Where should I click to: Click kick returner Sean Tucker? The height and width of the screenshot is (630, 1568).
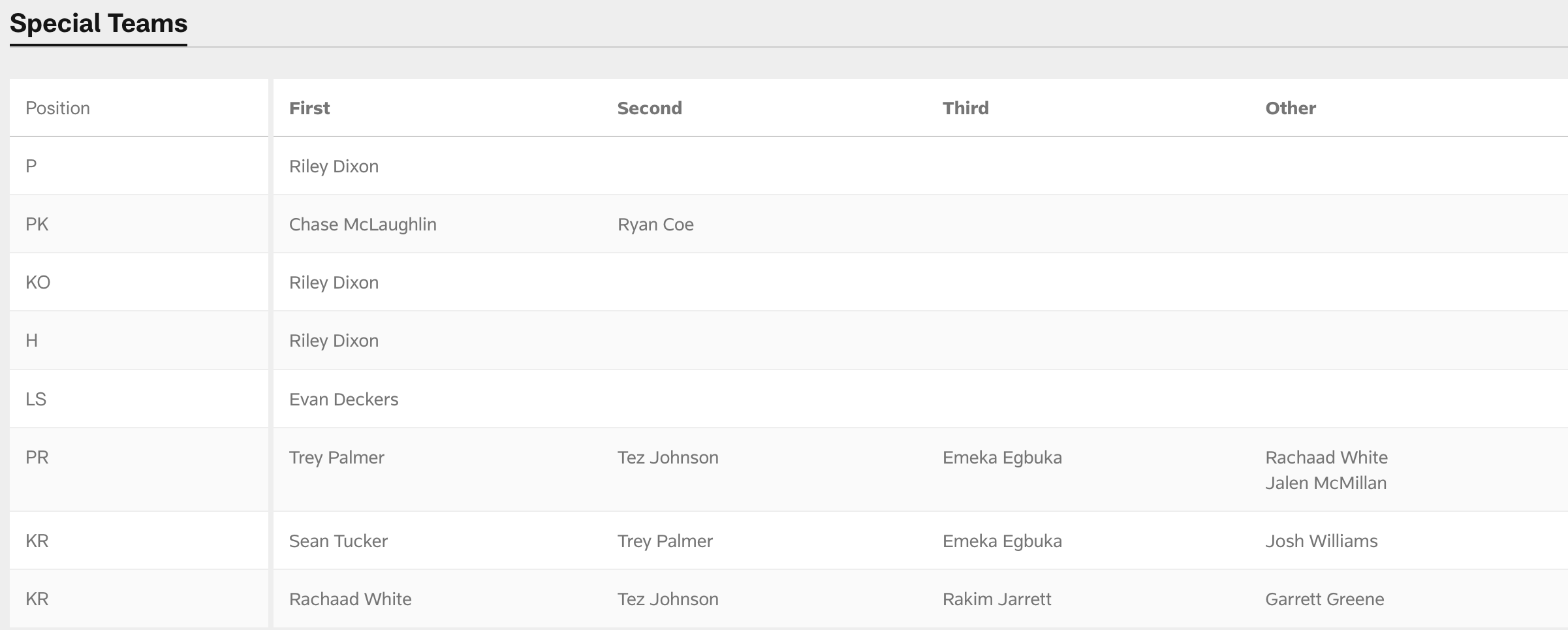338,541
